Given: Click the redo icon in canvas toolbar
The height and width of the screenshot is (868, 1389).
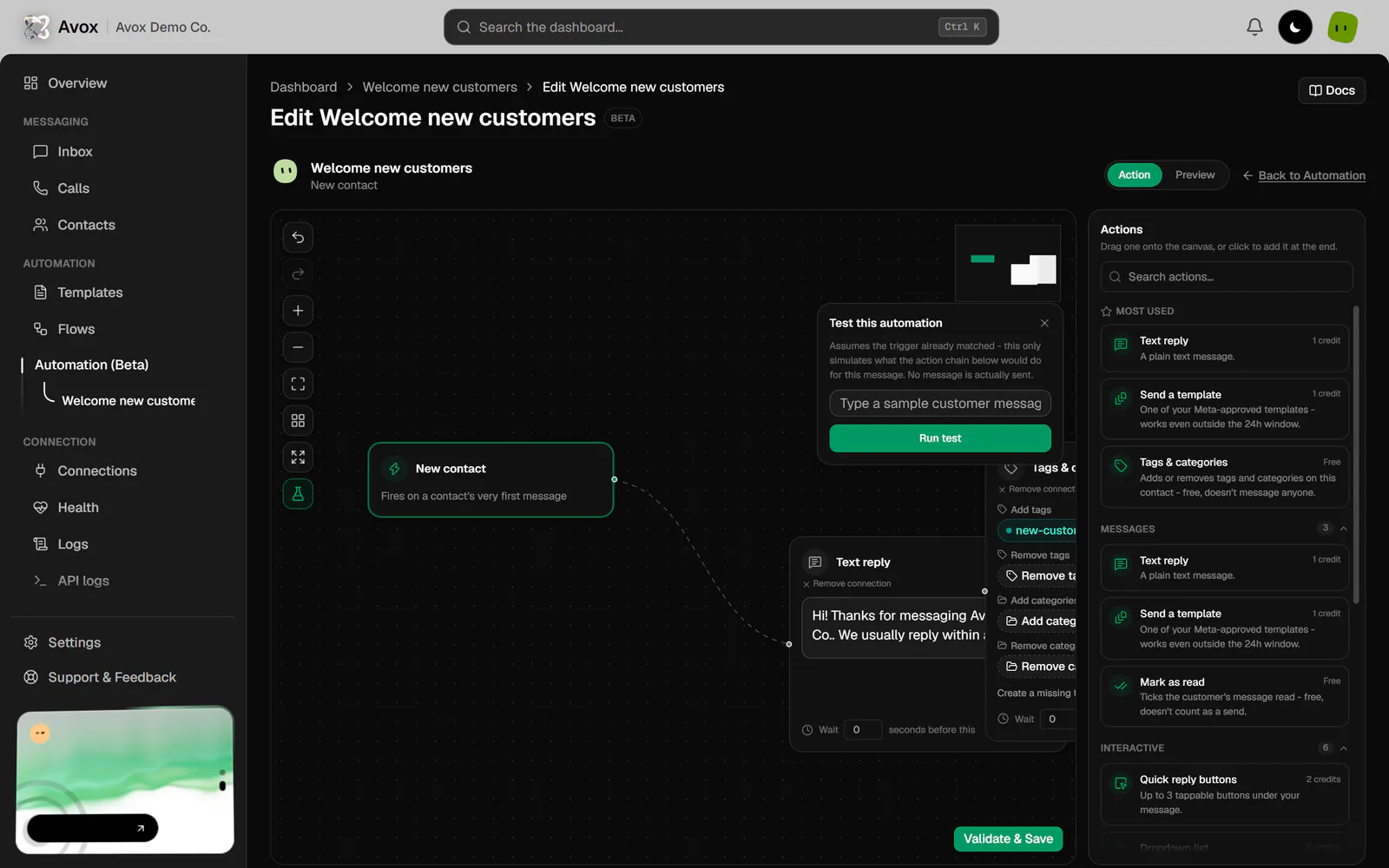Looking at the screenshot, I should (298, 273).
